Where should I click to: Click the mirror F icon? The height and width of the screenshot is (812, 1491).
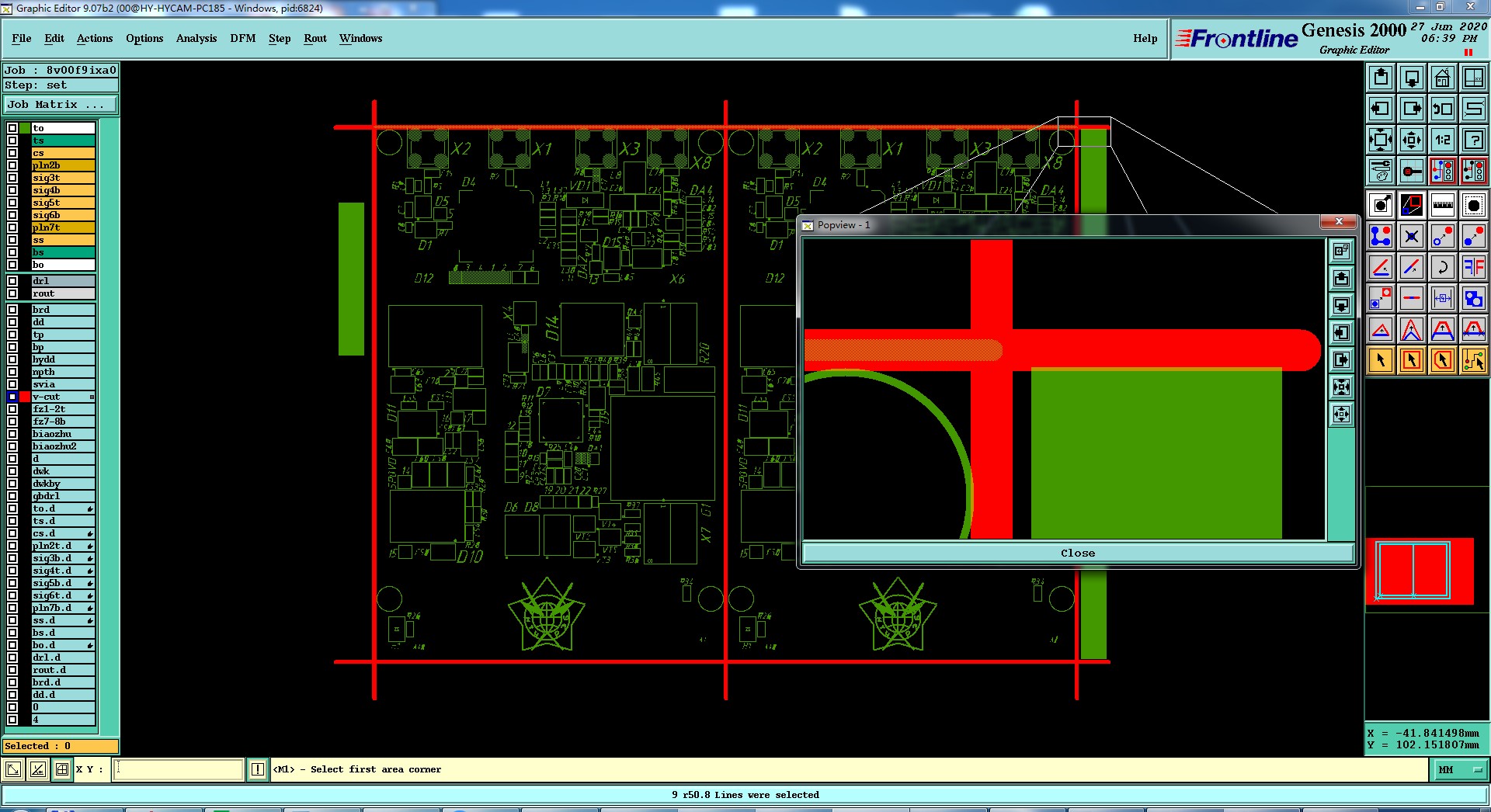click(x=1474, y=267)
